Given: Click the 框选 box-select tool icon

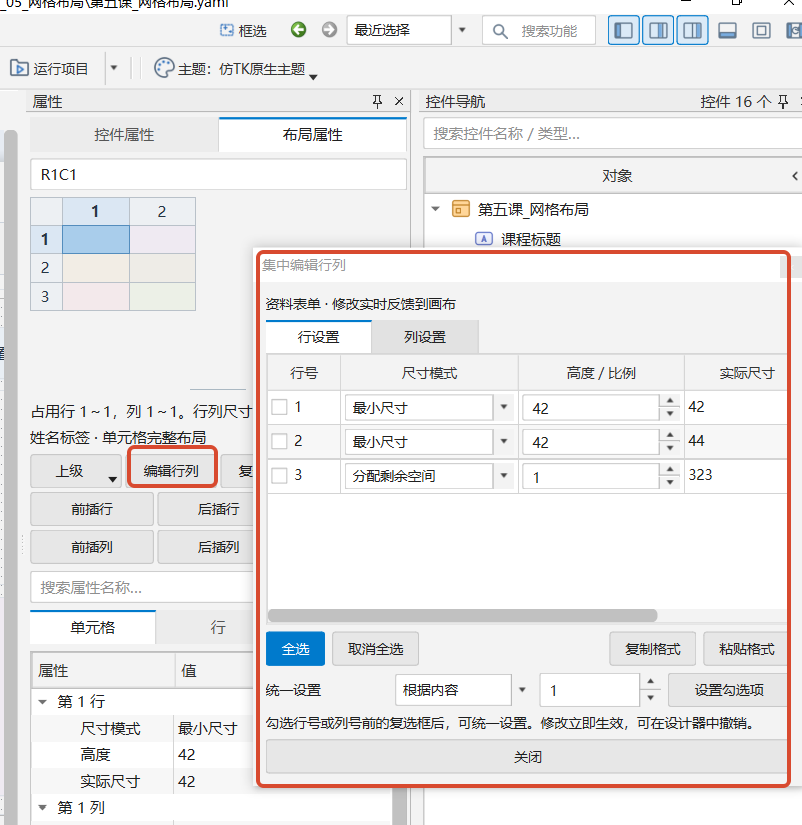Looking at the screenshot, I should tap(226, 30).
